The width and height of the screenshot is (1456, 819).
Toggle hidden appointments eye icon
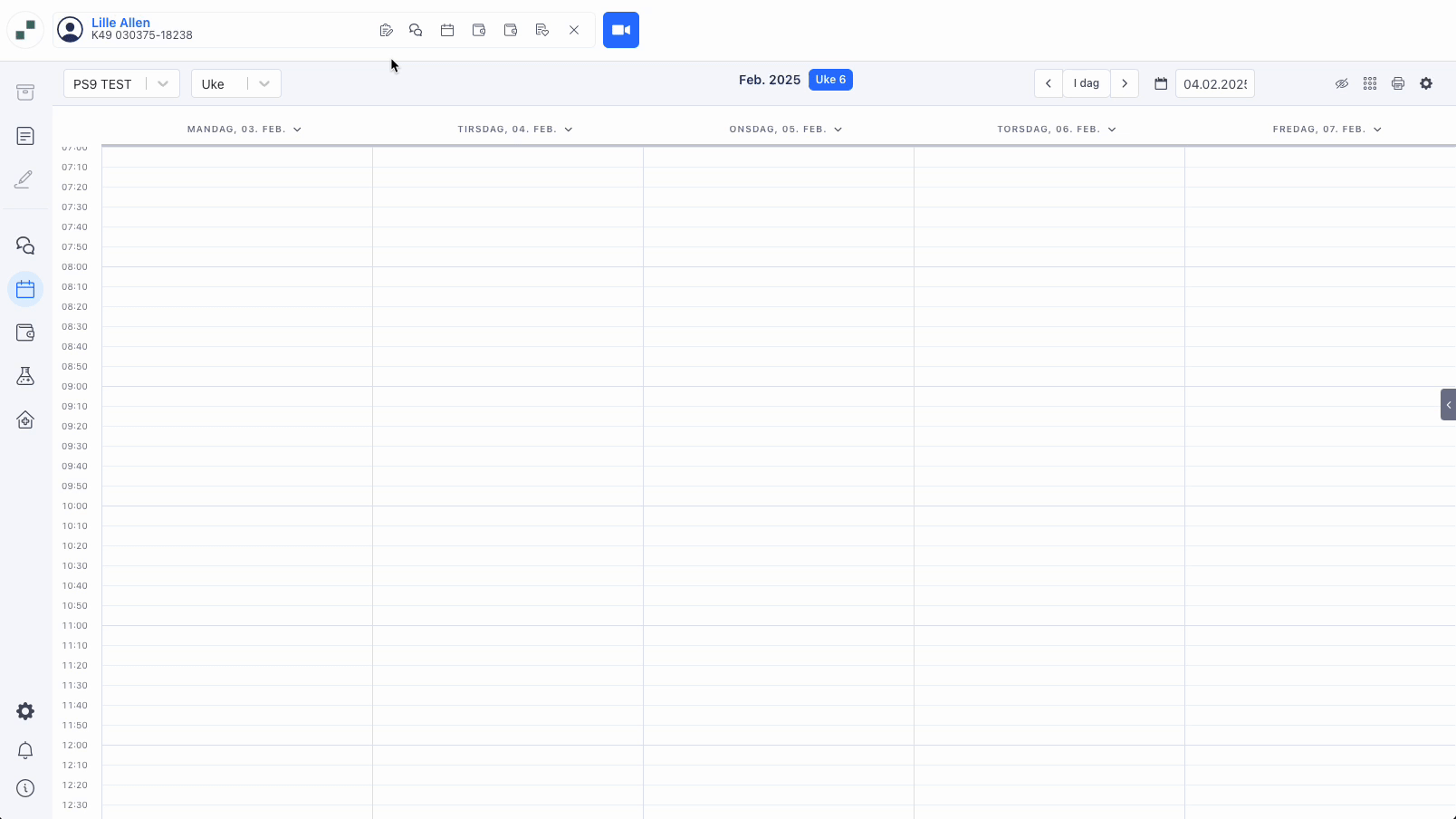pos(1342,83)
